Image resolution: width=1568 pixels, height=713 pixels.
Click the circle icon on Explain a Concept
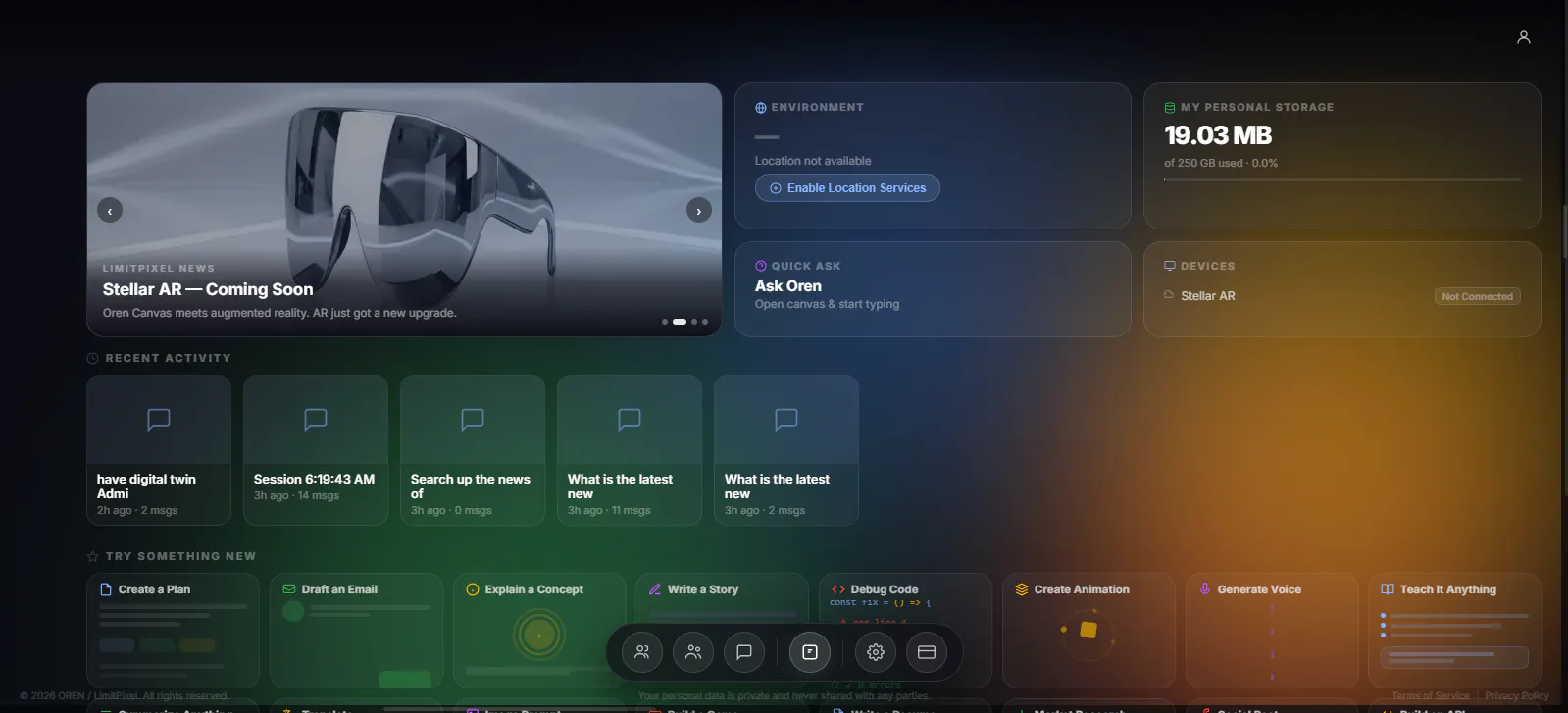(x=473, y=589)
